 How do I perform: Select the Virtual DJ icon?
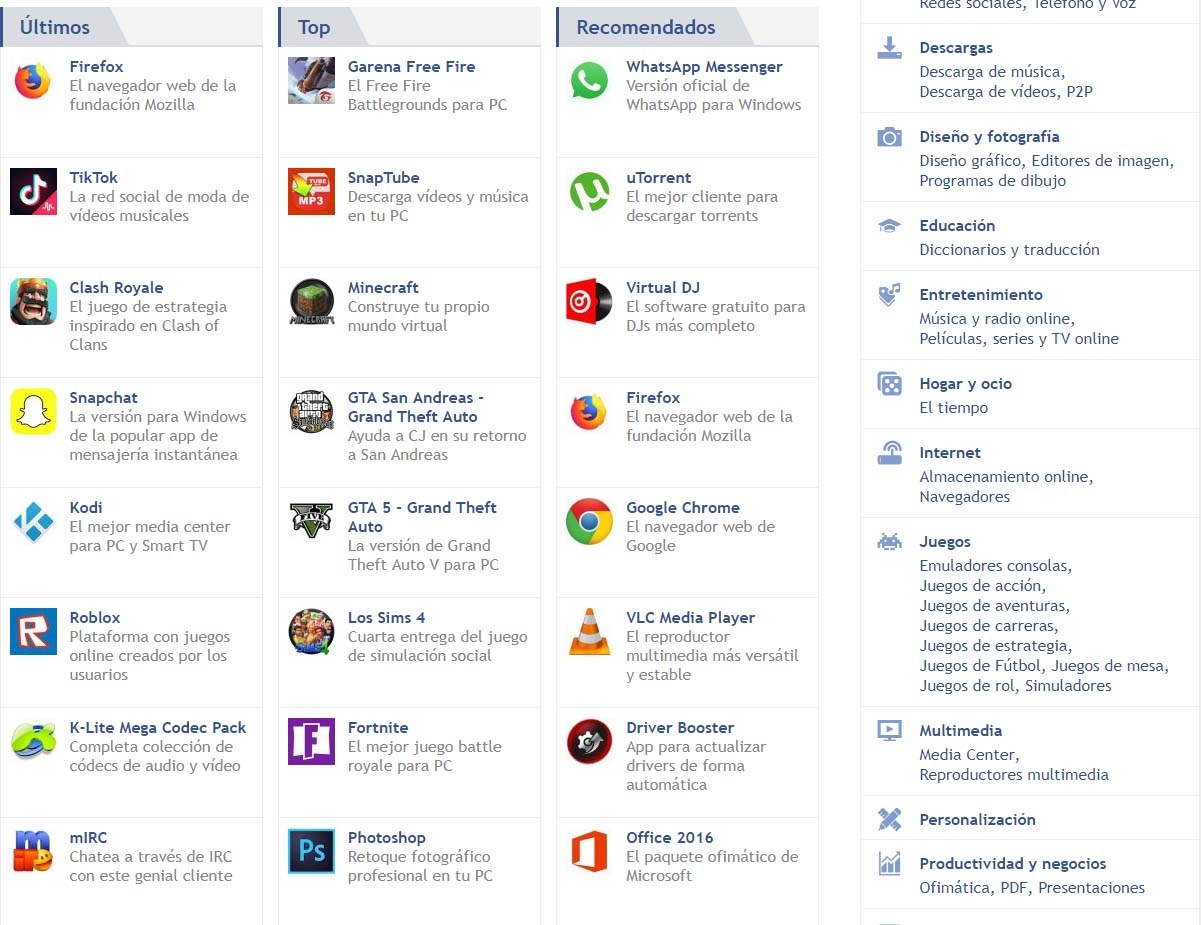click(589, 302)
